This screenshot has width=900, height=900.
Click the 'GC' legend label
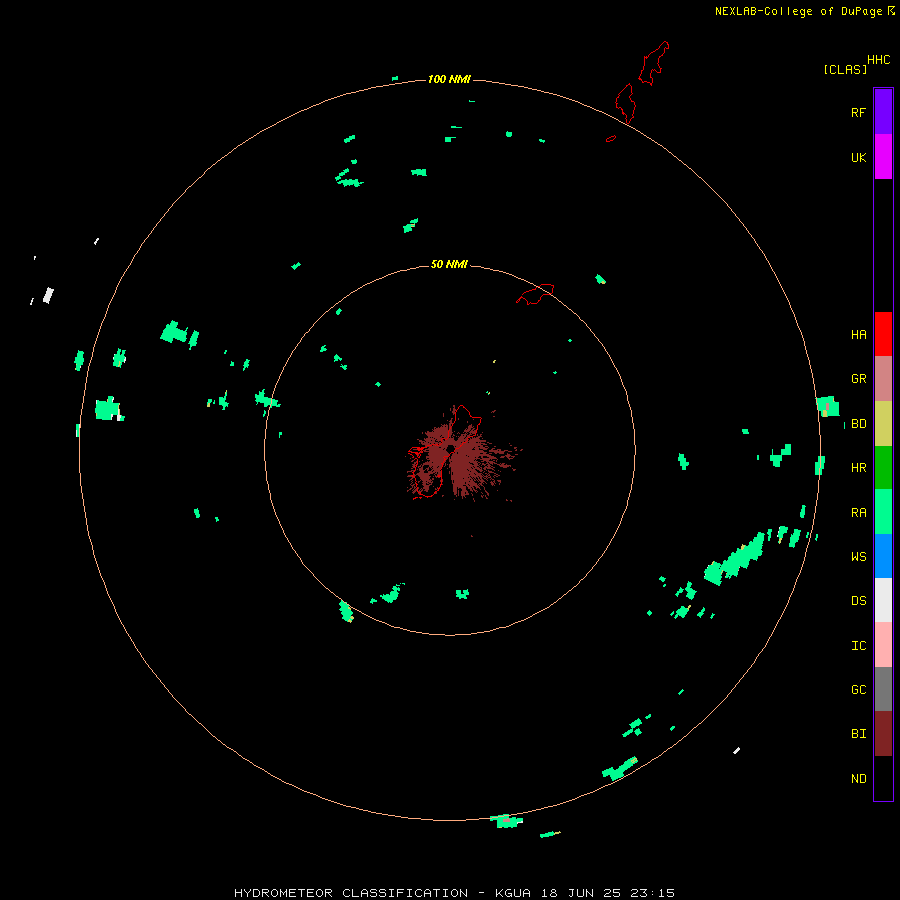[x=858, y=690]
